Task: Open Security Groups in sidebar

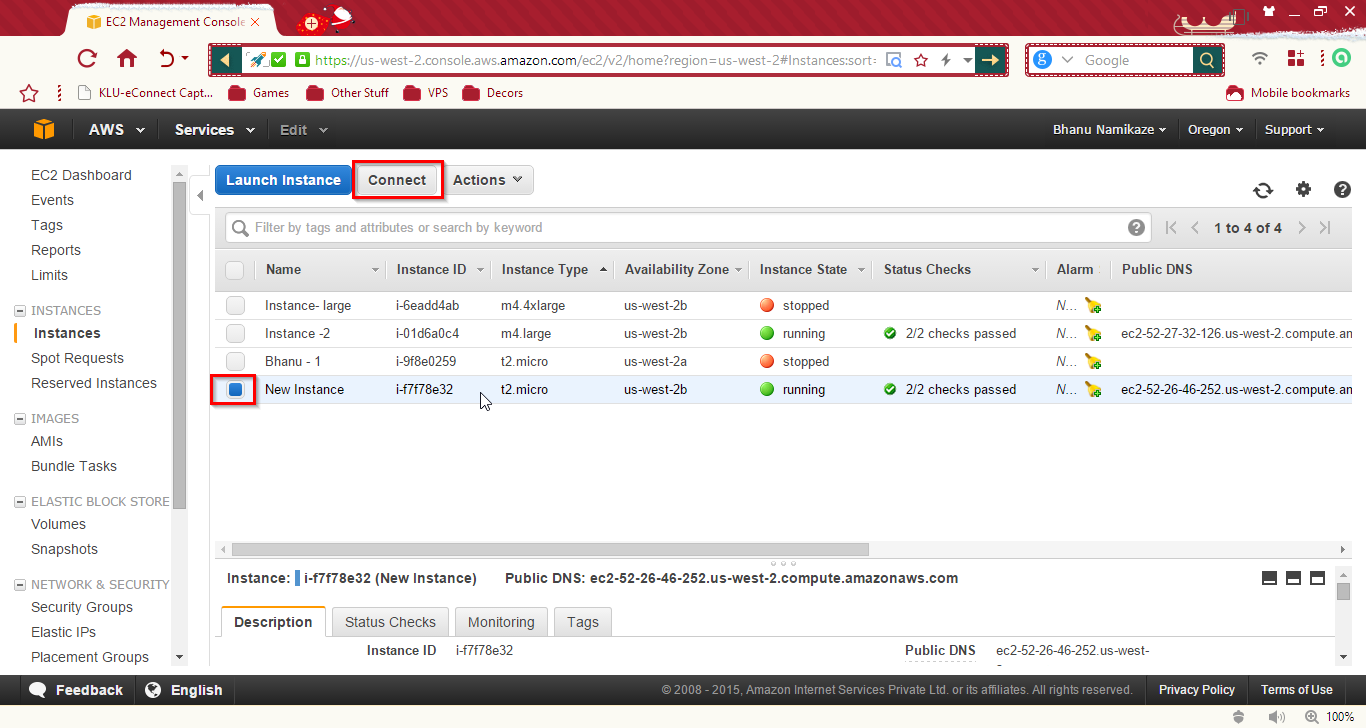Action: (x=82, y=607)
